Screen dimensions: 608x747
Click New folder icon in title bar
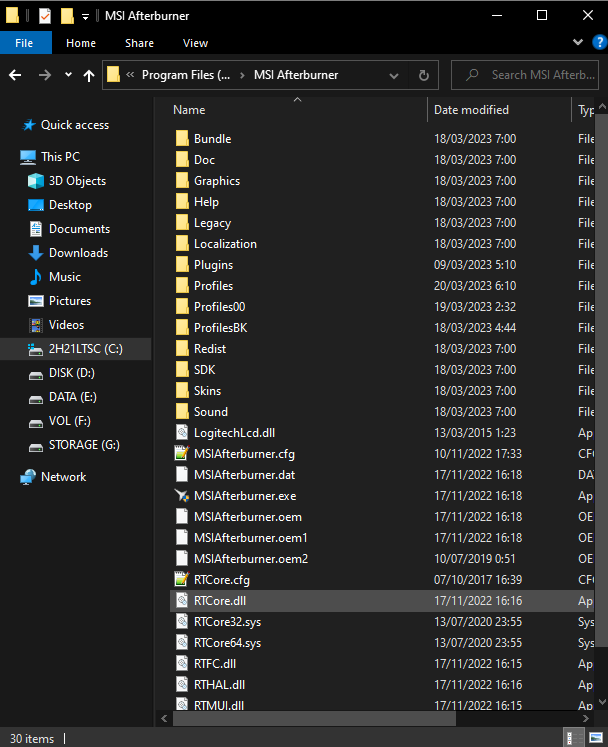click(67, 16)
